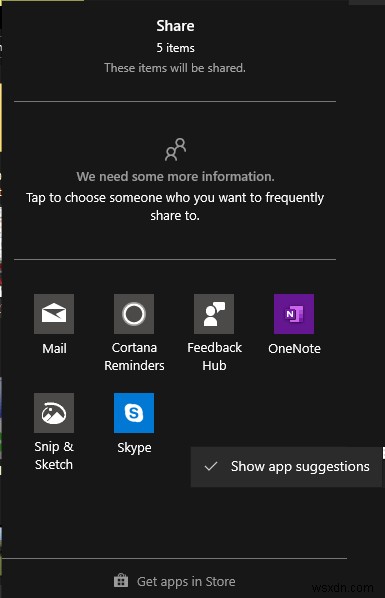Tap to choose someone to share with
The image size is (385, 598).
175,206
